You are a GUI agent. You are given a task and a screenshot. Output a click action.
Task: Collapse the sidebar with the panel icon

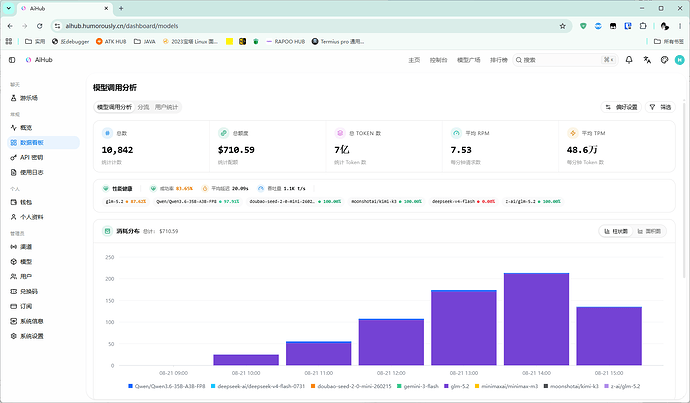click(12, 60)
